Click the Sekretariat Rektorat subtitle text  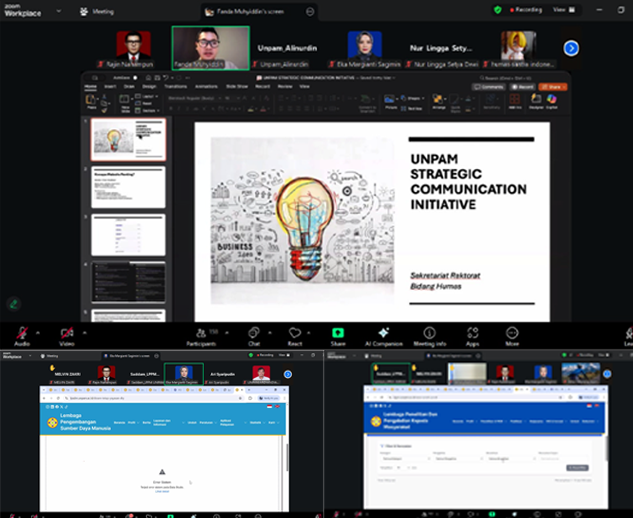pyautogui.click(x=445, y=275)
